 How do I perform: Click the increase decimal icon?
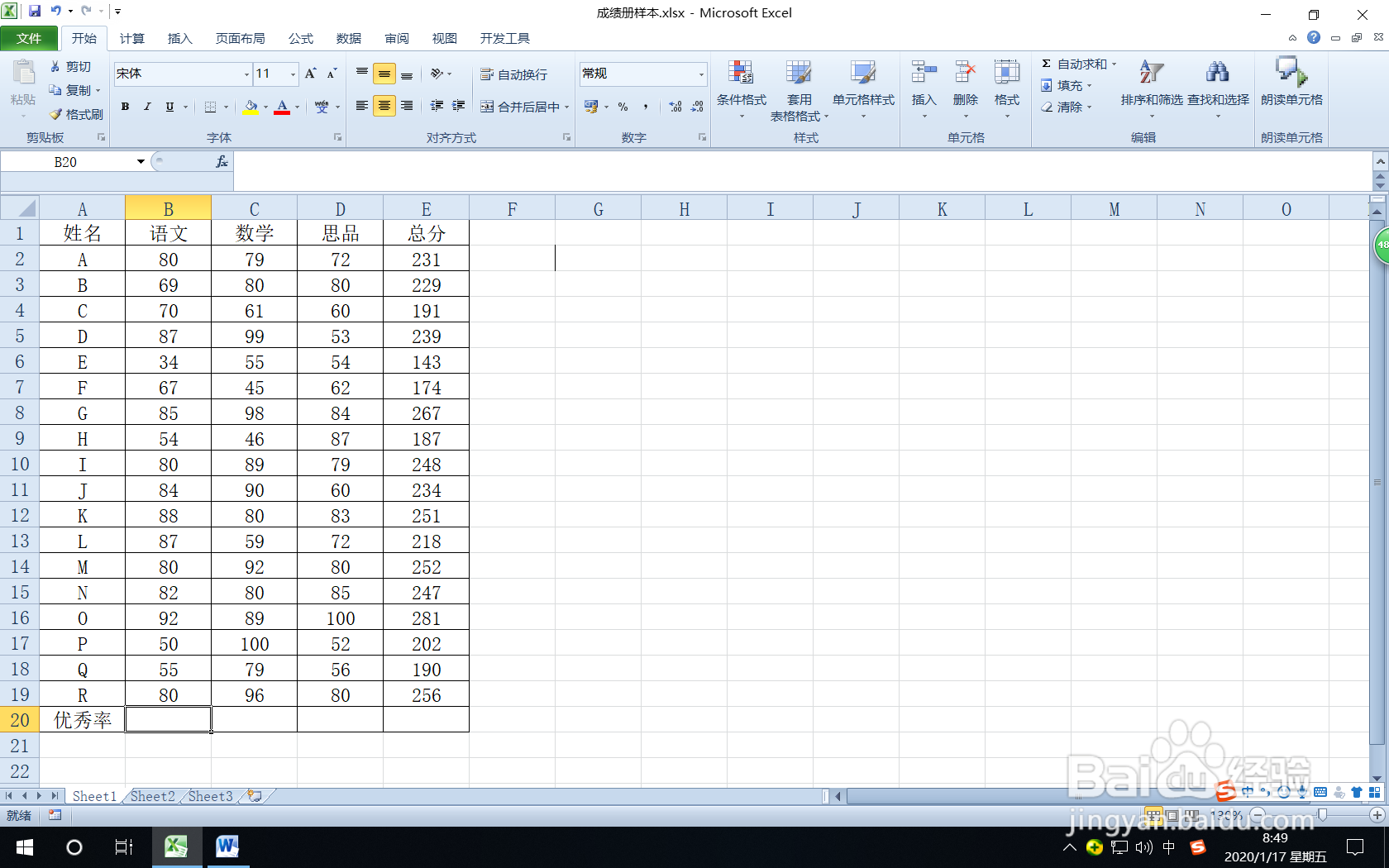click(675, 107)
